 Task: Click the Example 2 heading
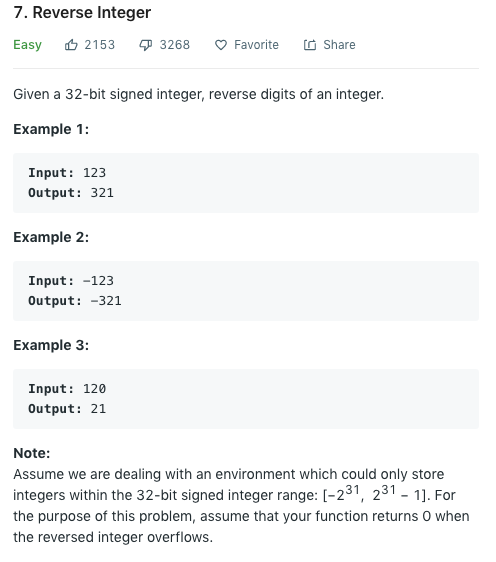[51, 237]
